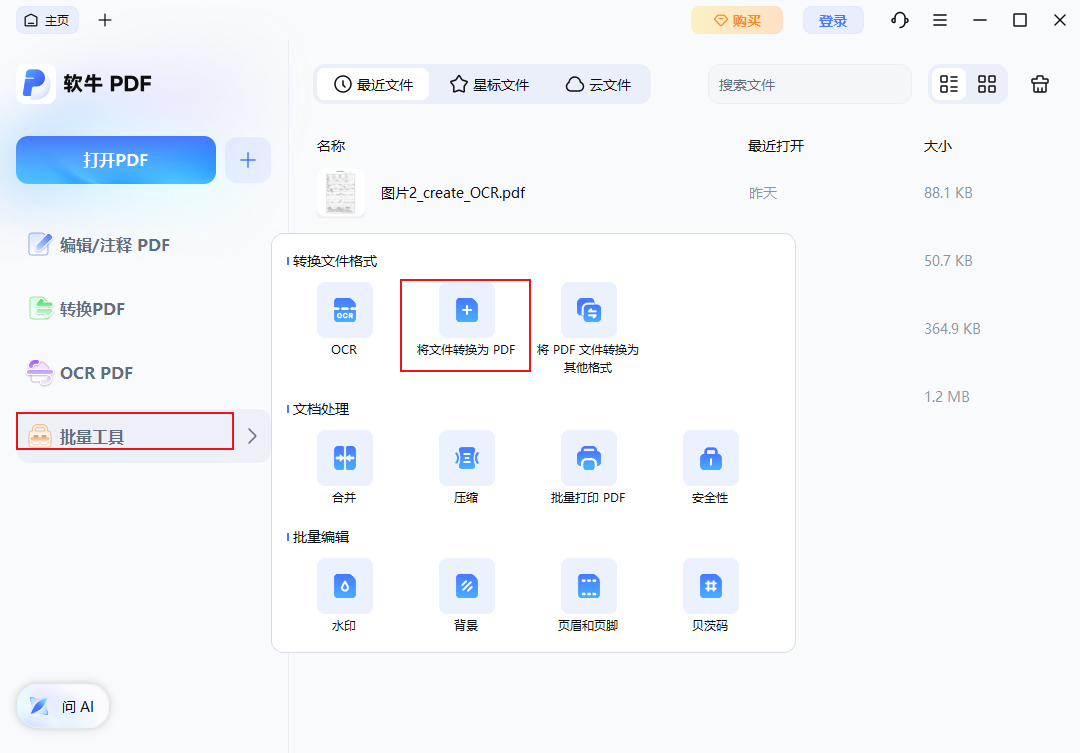1080x753 pixels.
Task: Open the 合并 merge tool
Action: pyautogui.click(x=344, y=458)
